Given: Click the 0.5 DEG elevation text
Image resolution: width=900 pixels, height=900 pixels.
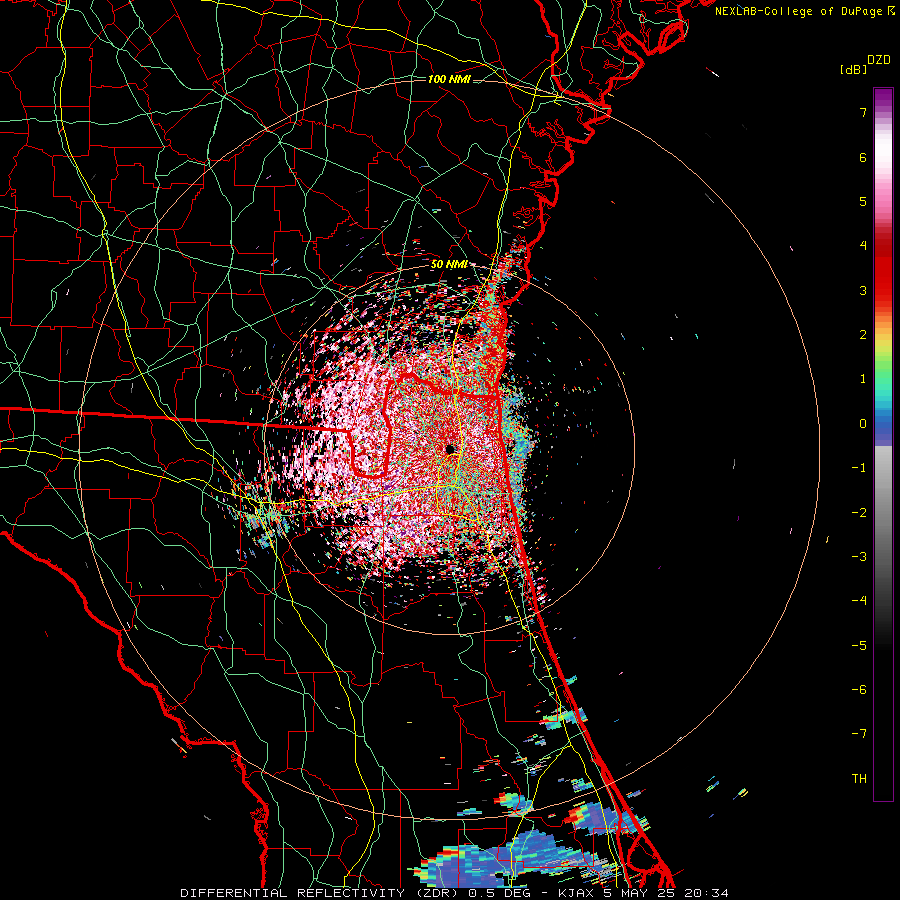Looking at the screenshot, I should click(x=499, y=893).
